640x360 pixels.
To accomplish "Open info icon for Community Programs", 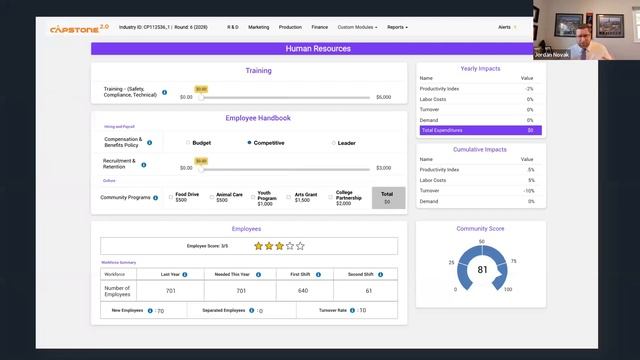I will click(156, 198).
